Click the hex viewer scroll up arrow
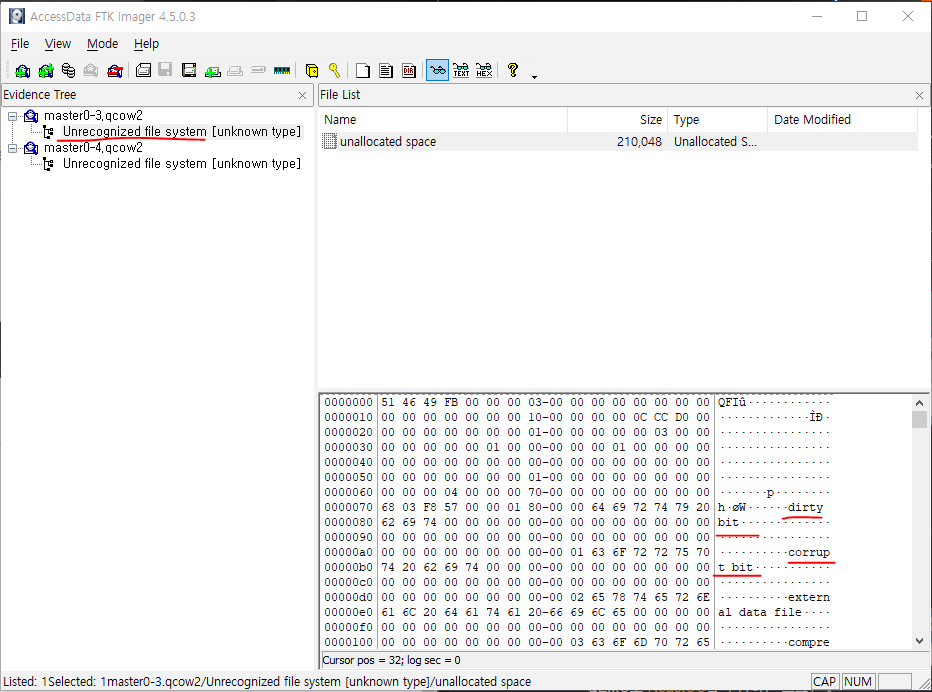This screenshot has width=932, height=692. [920, 402]
